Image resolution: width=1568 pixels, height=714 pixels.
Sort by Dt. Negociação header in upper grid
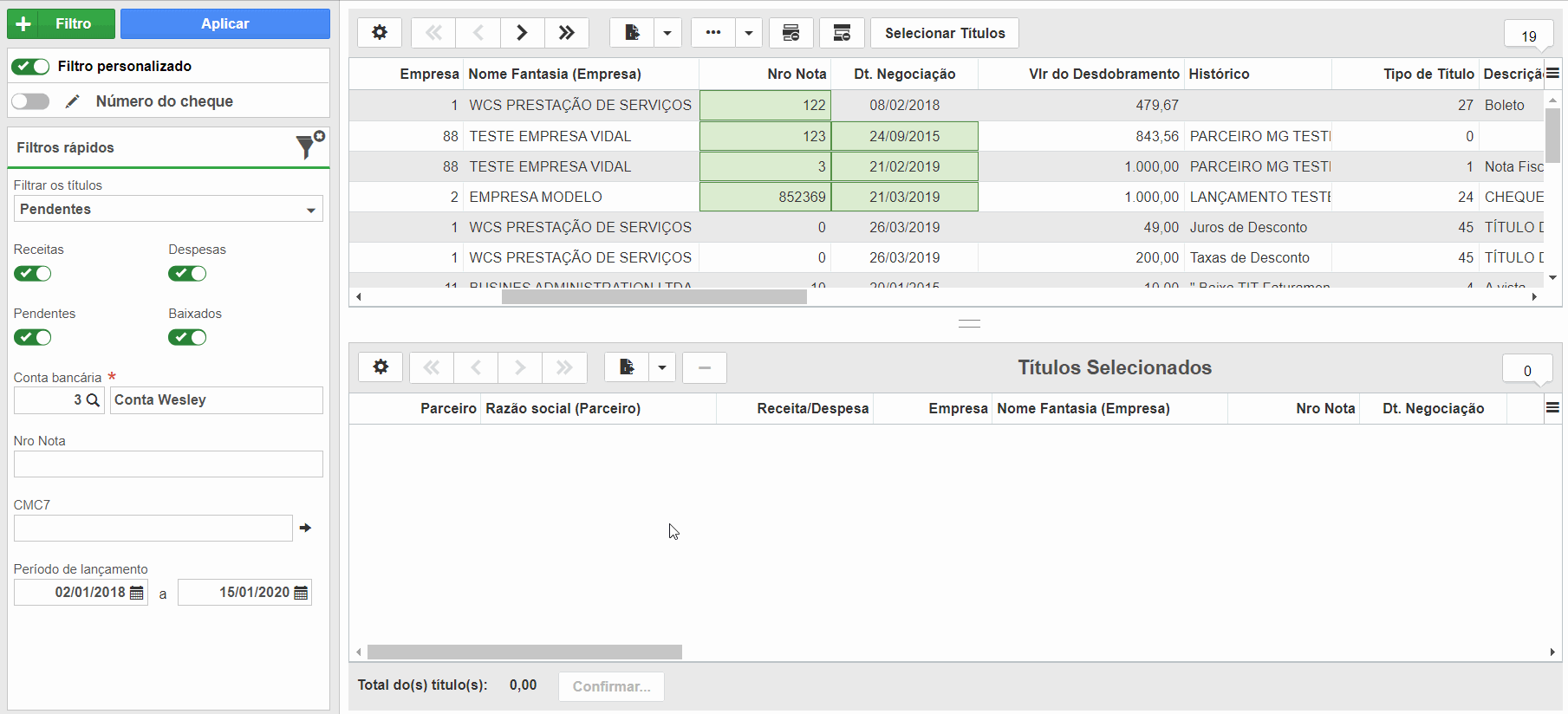(905, 74)
